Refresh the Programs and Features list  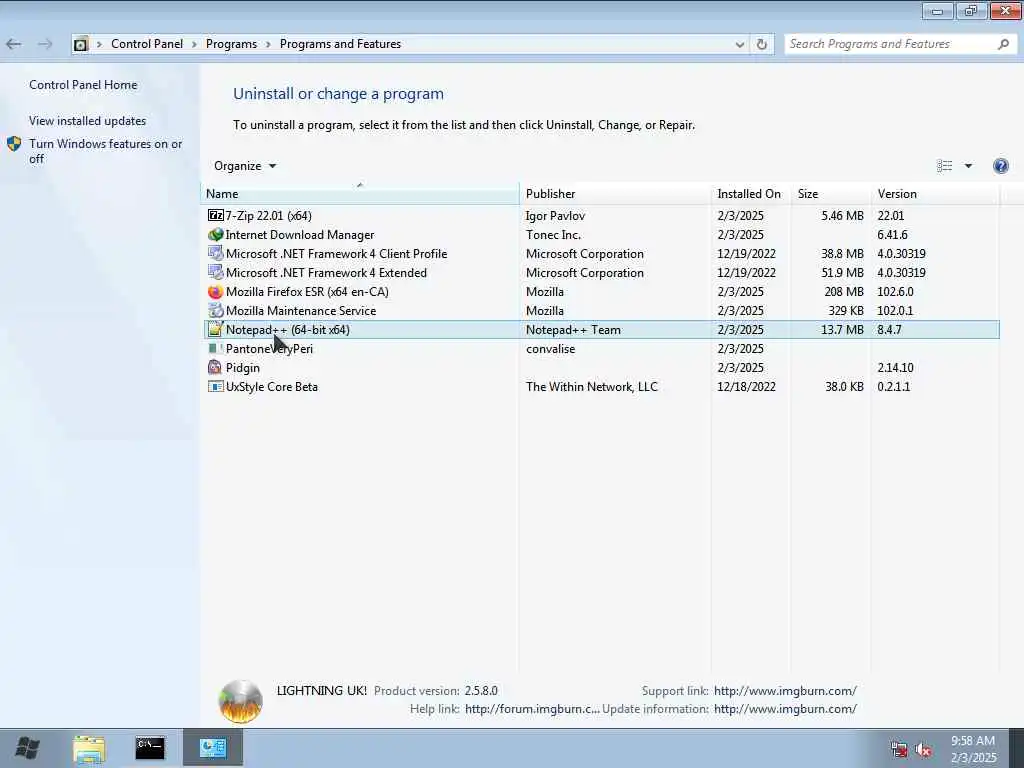coord(761,44)
